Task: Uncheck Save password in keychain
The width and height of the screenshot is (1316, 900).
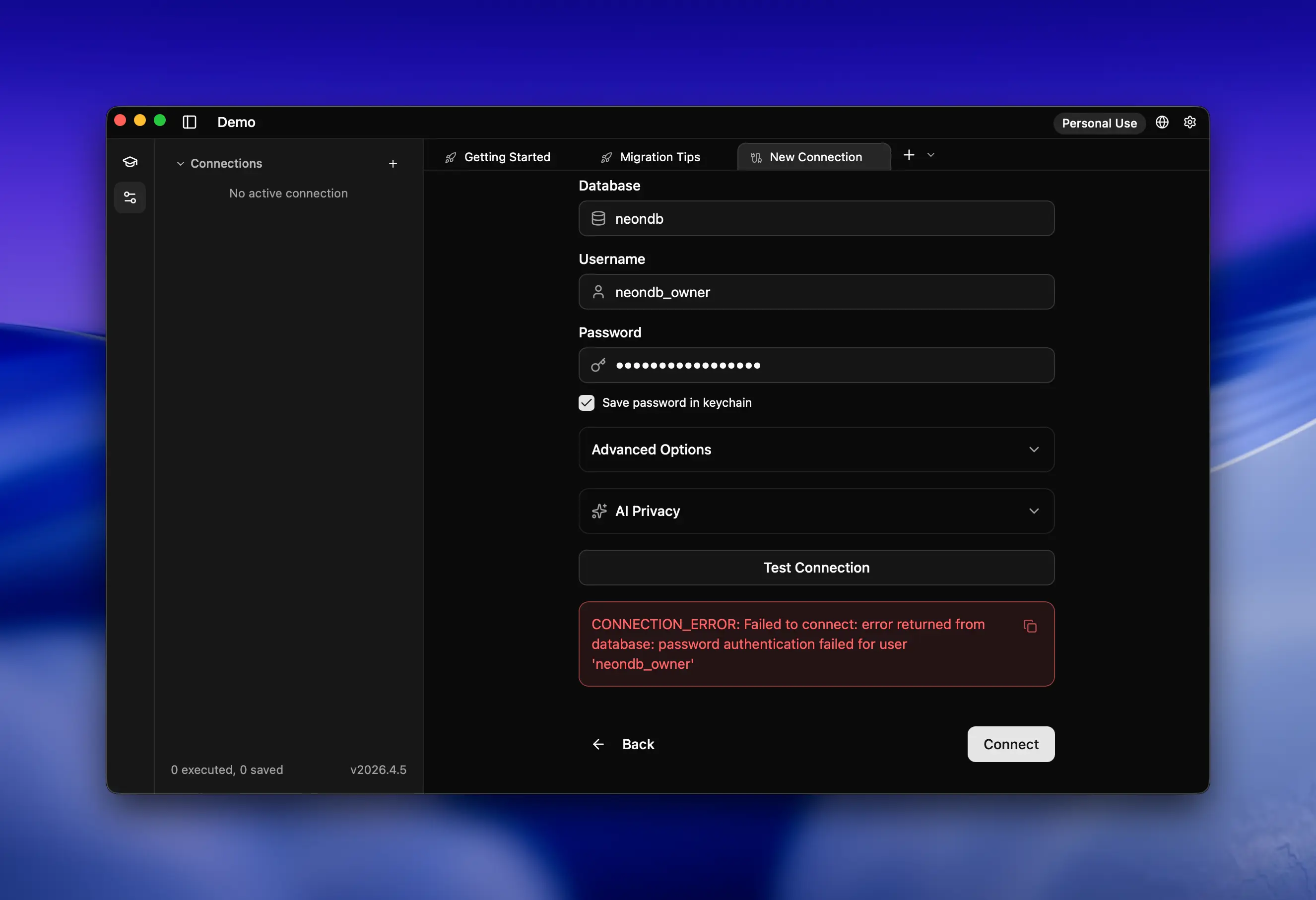Action: pyautogui.click(x=586, y=402)
